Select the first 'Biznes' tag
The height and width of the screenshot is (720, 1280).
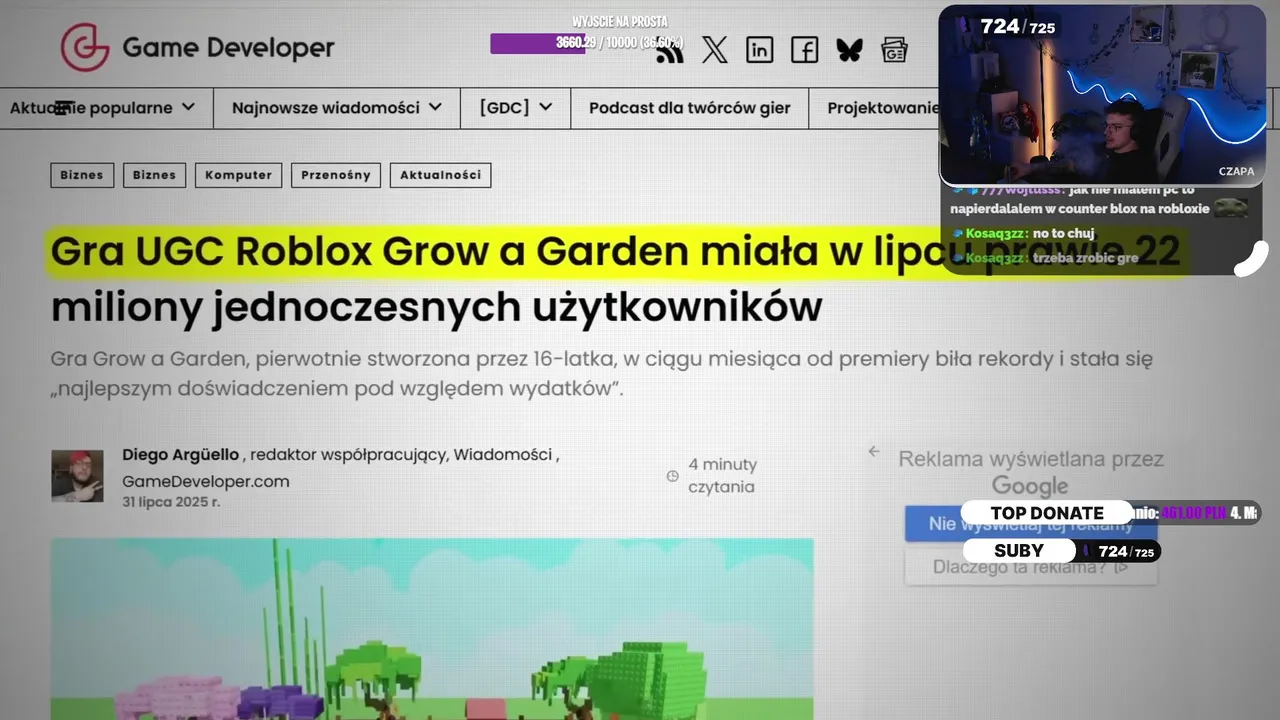tap(82, 175)
